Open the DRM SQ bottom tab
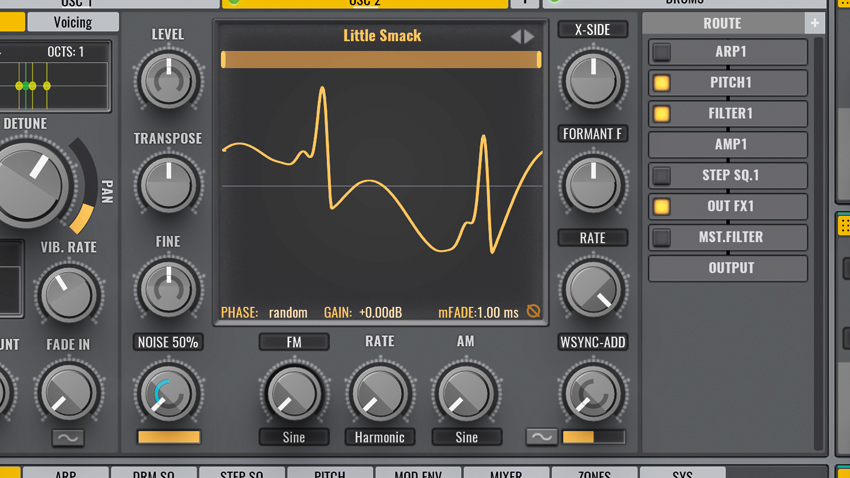This screenshot has height=478, width=850. click(153, 473)
